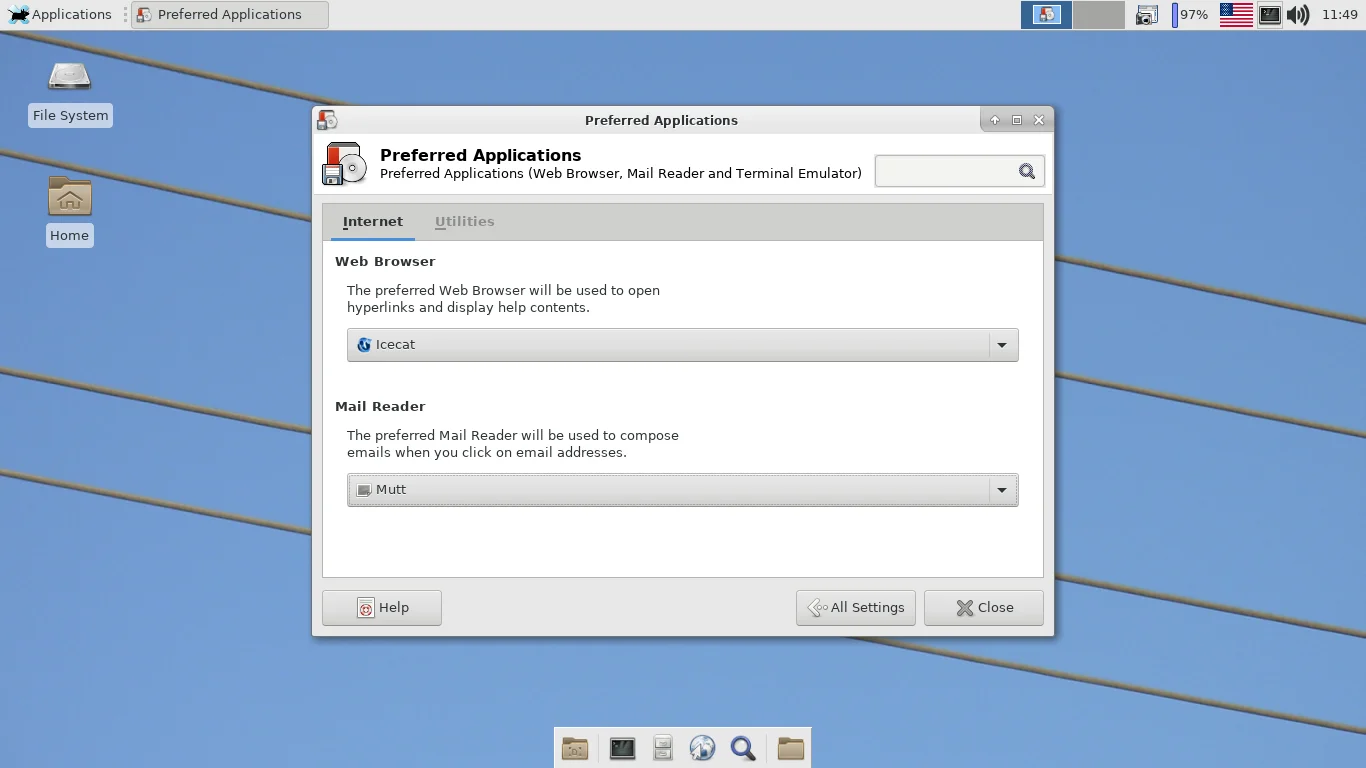The image size is (1366, 768).
Task: Open file manager cabinet dock icon
Action: 663,748
